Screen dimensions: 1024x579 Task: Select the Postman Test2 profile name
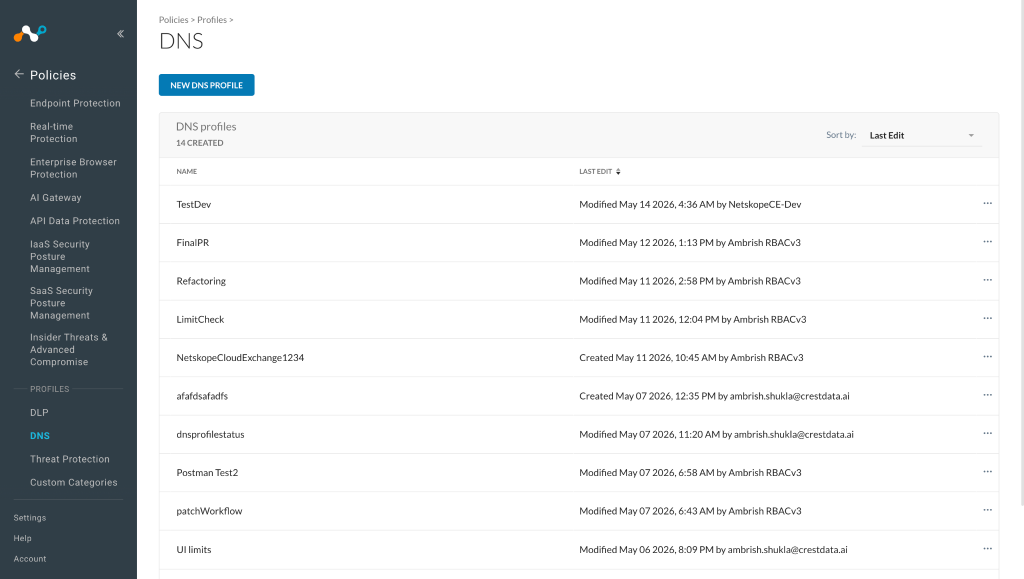pyautogui.click(x=207, y=473)
